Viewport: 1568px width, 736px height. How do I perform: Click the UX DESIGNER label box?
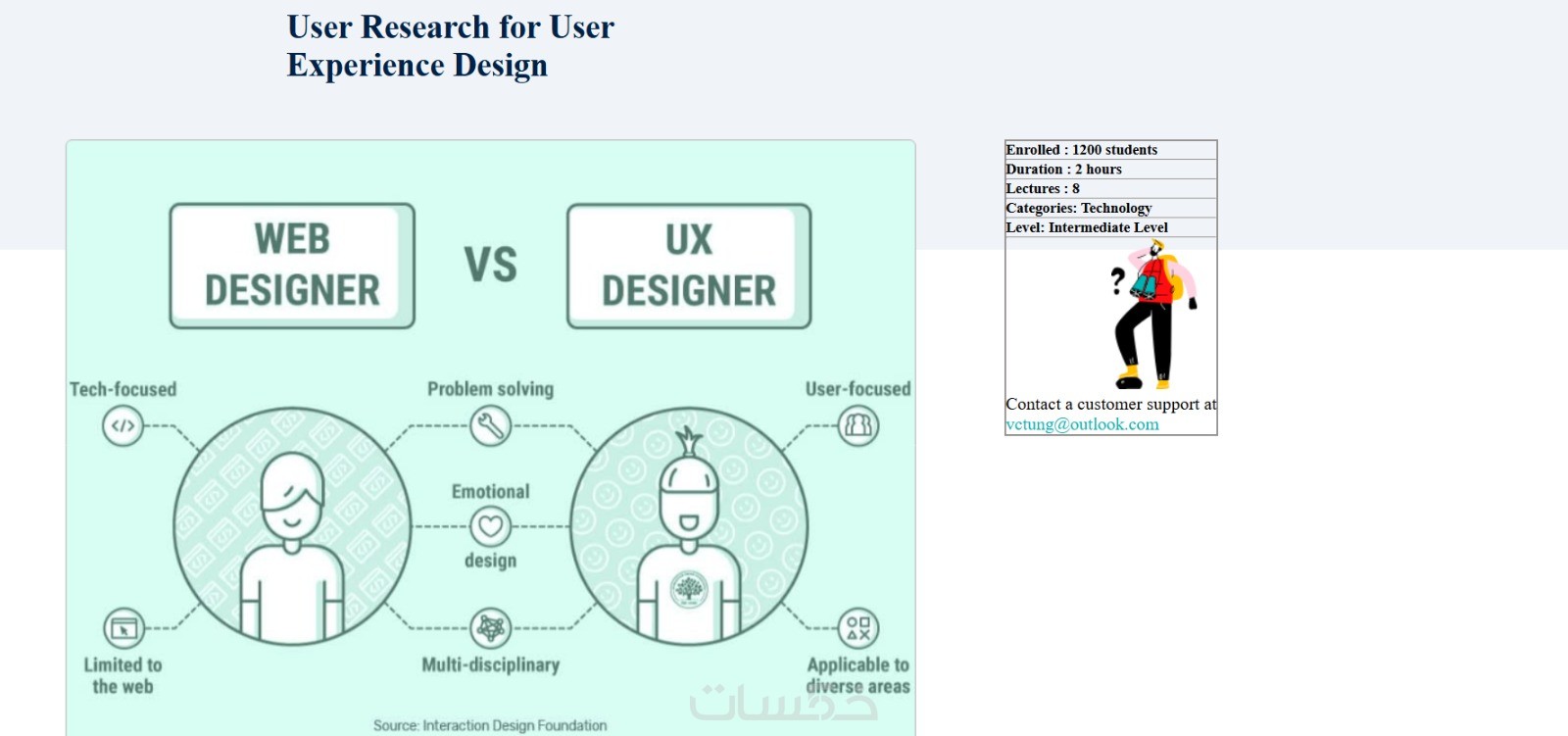coord(689,266)
